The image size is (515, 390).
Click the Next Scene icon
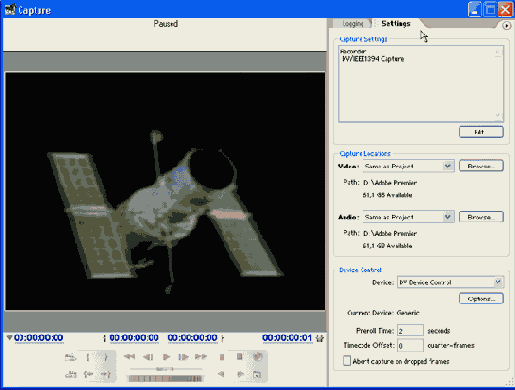pyautogui.click(x=70, y=358)
